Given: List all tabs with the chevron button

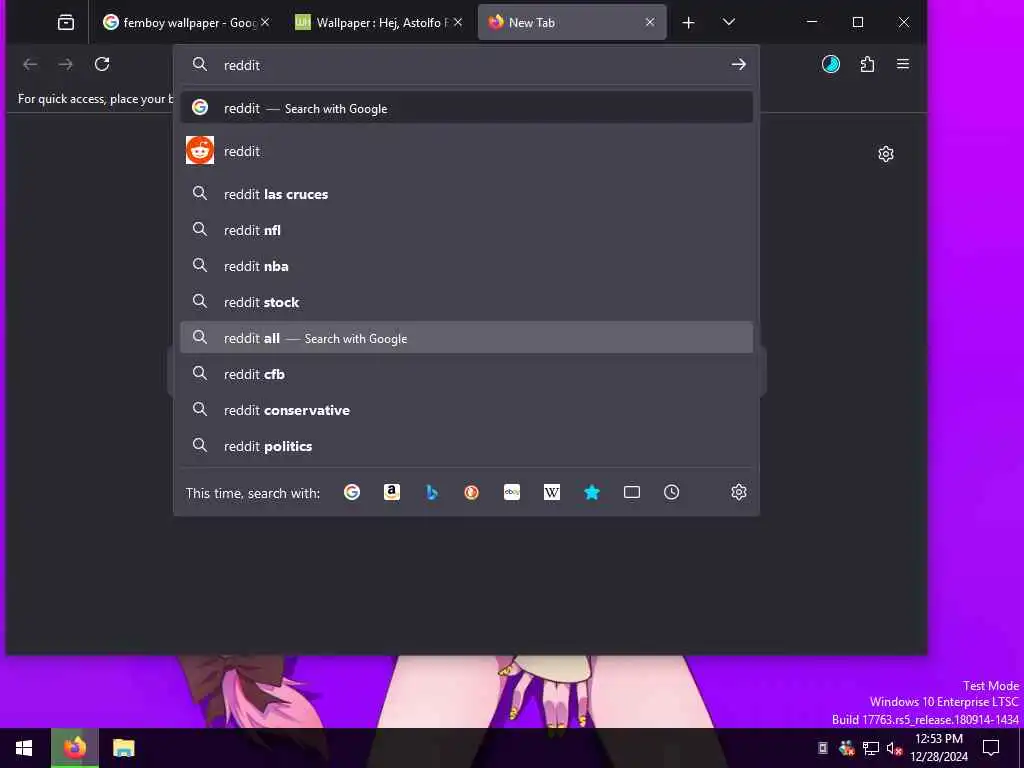Looking at the screenshot, I should [x=729, y=23].
